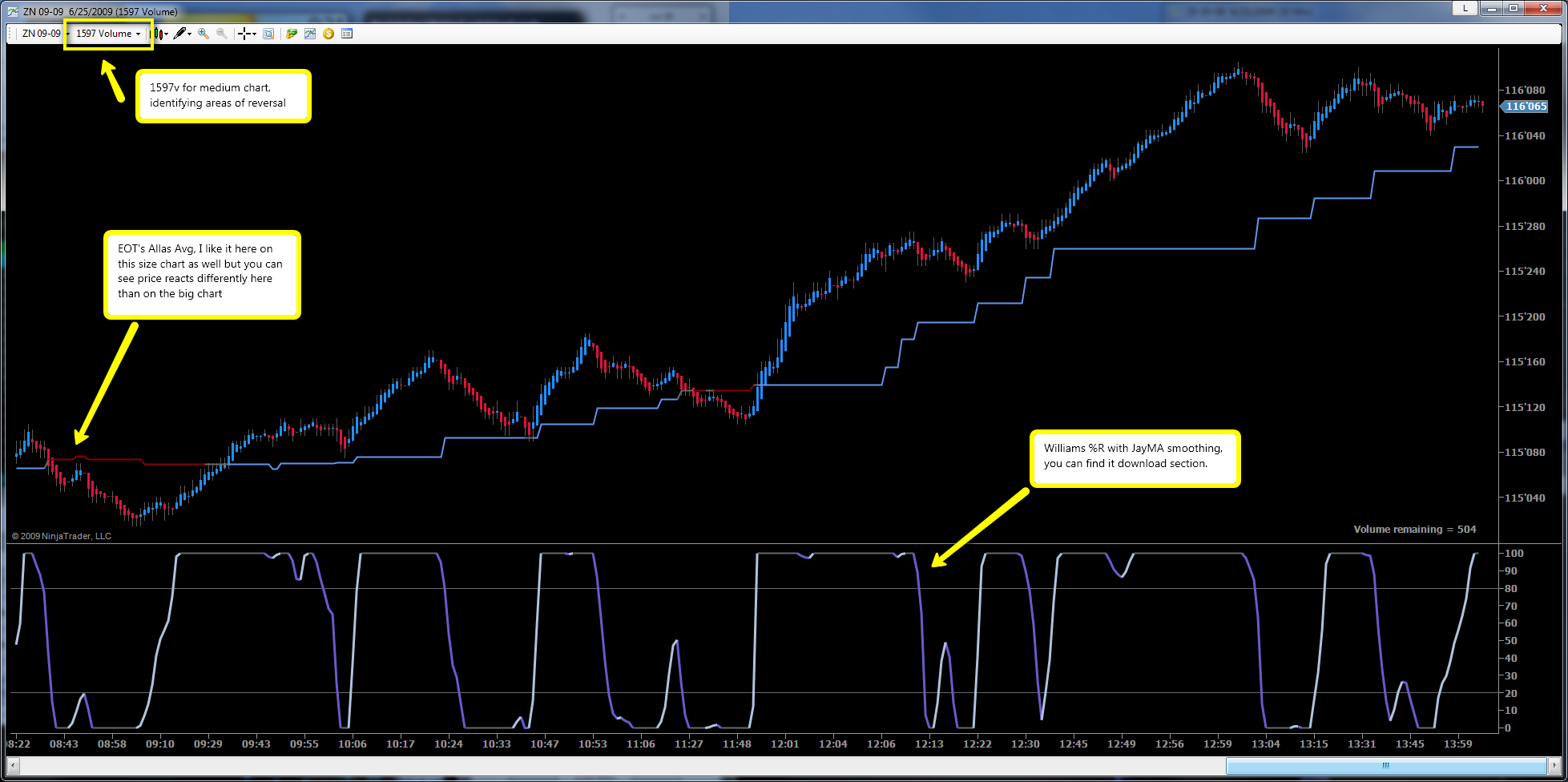Expand the crosshair cursor dropdown arrow

[254, 34]
